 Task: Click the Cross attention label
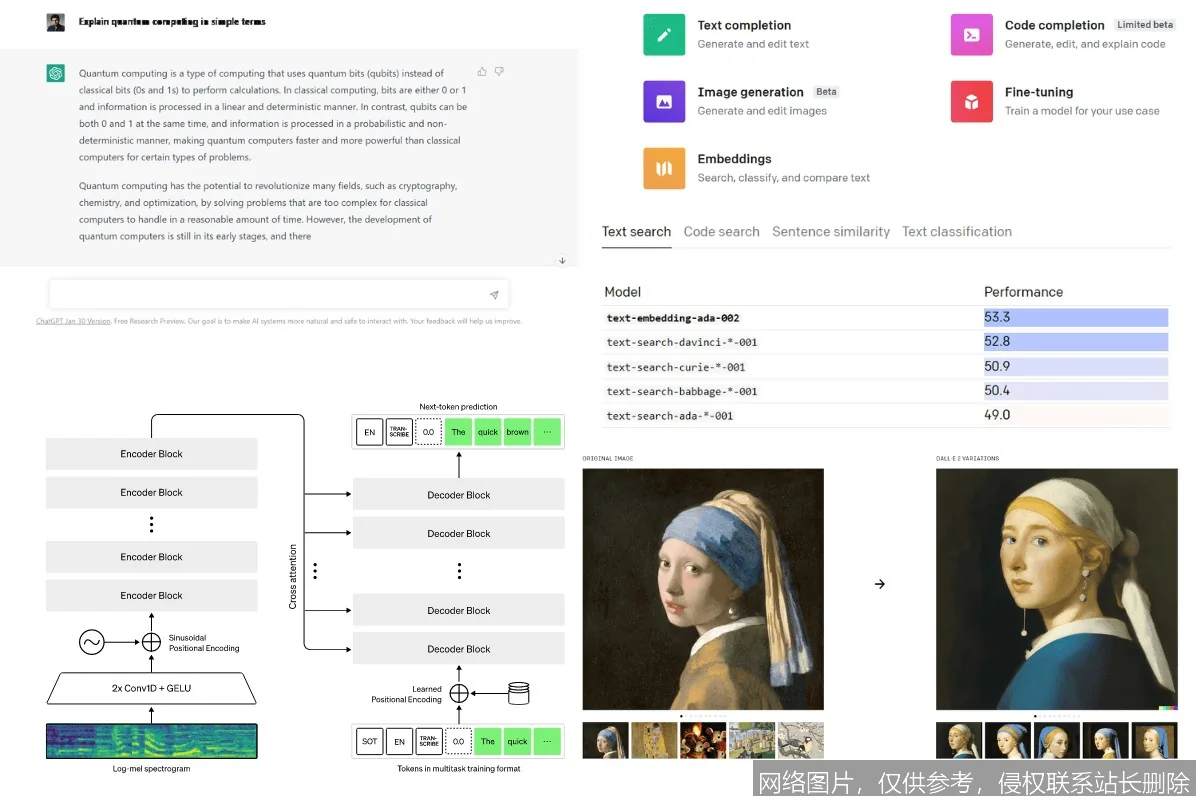[293, 577]
